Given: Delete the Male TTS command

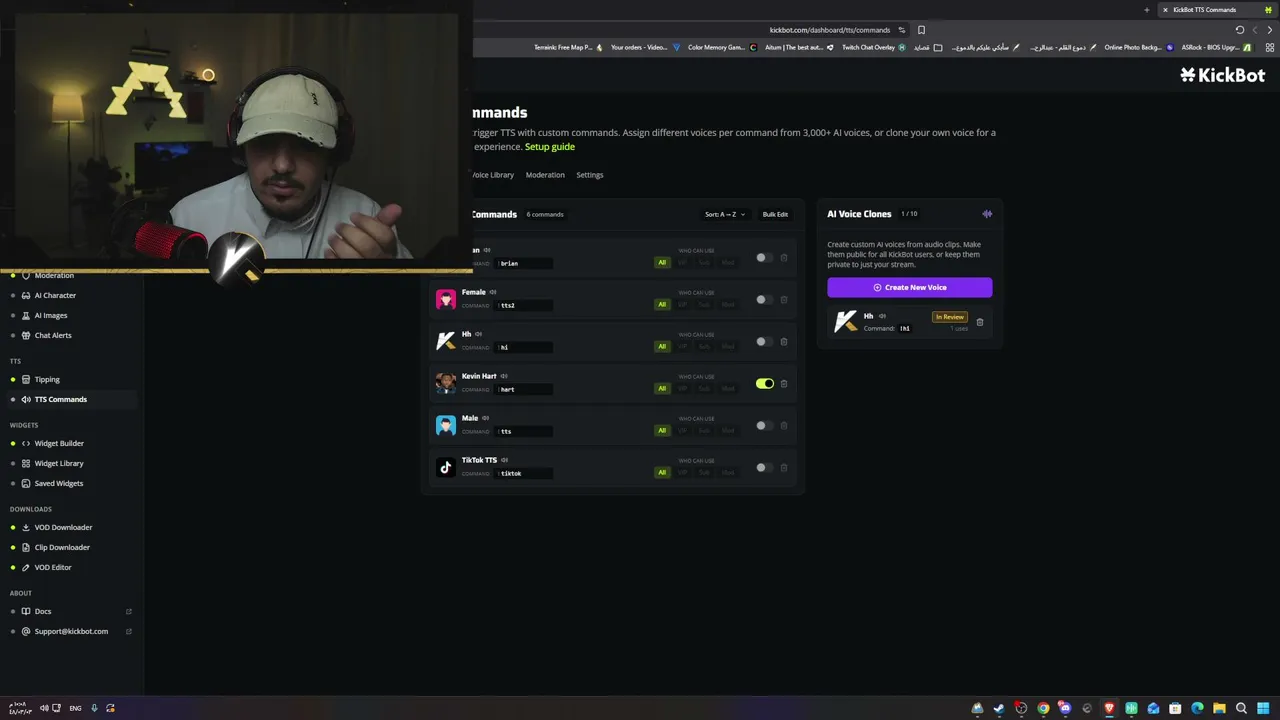Looking at the screenshot, I should click(x=784, y=426).
